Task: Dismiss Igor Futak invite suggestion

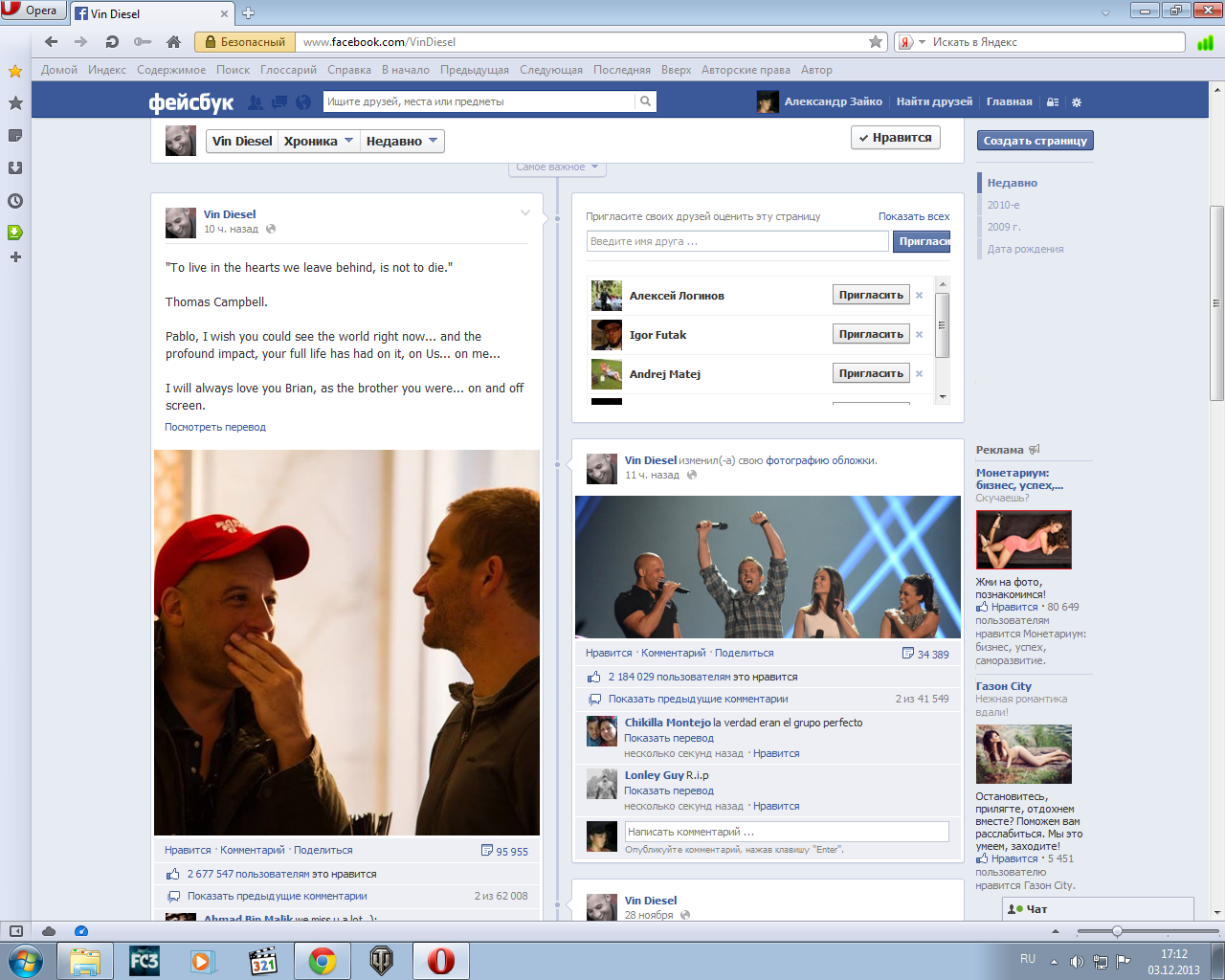Action: click(919, 334)
